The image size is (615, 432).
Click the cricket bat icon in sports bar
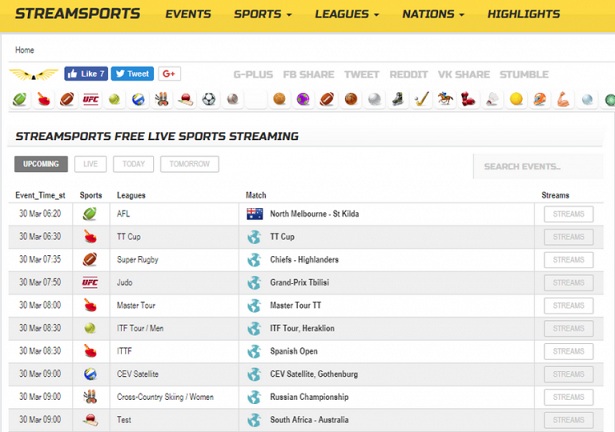(185, 99)
